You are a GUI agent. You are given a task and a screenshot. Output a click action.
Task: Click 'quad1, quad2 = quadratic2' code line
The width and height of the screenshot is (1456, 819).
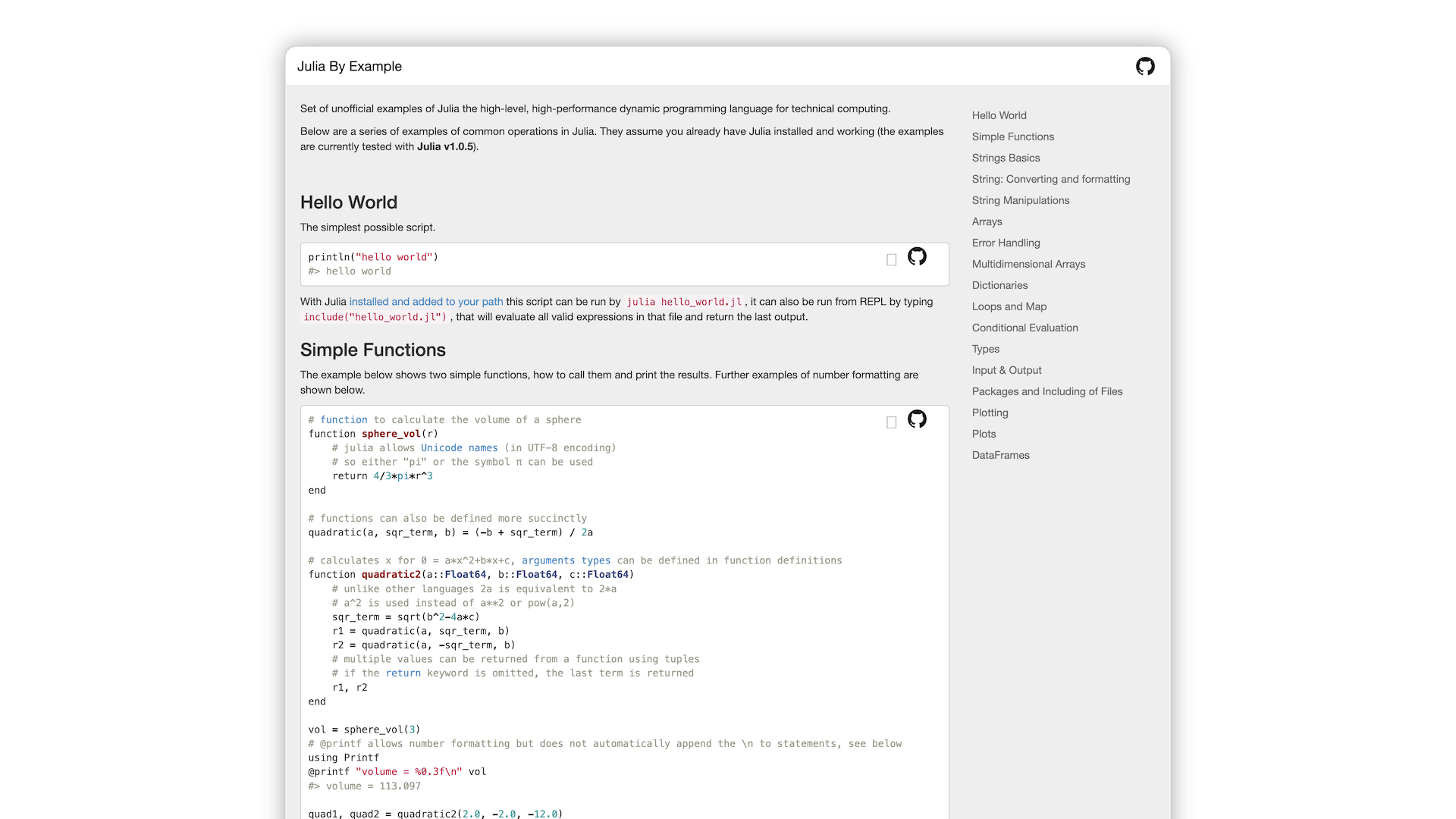435,814
